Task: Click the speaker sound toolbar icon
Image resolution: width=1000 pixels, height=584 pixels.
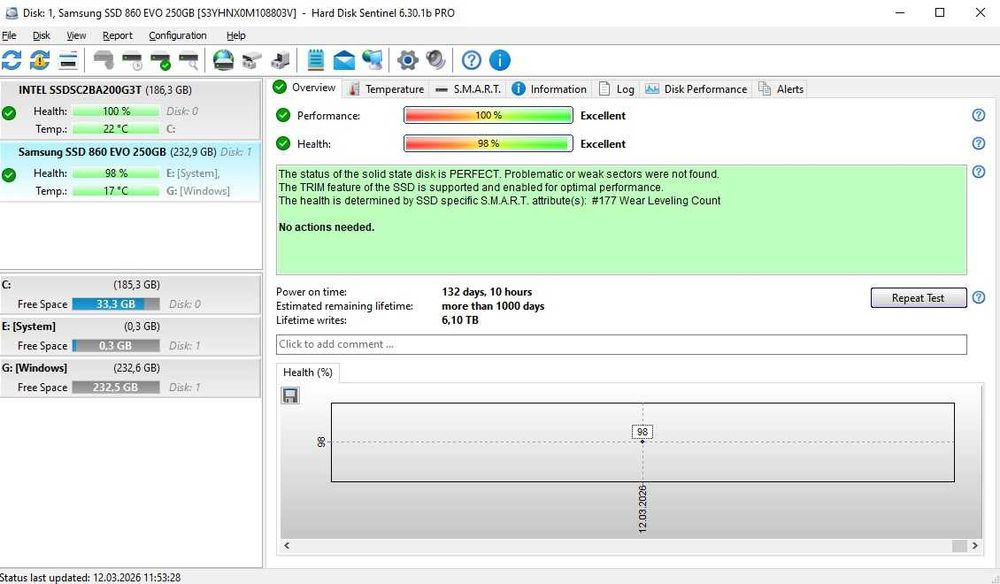Action: (x=436, y=61)
